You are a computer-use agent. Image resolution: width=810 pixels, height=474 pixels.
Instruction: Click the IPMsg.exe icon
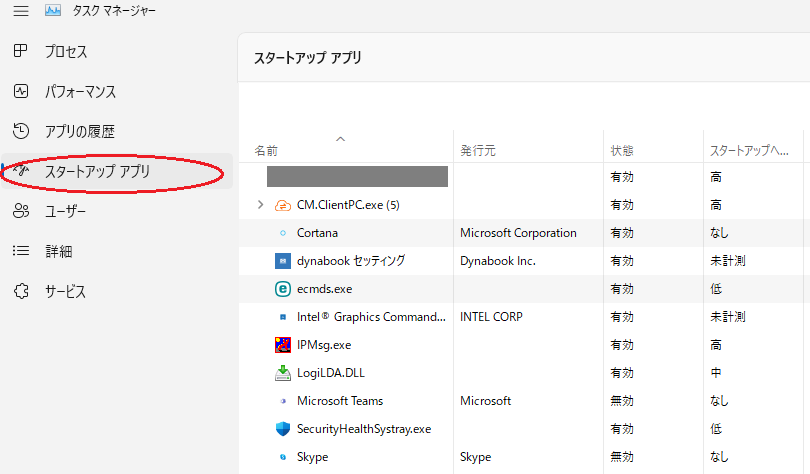283,345
